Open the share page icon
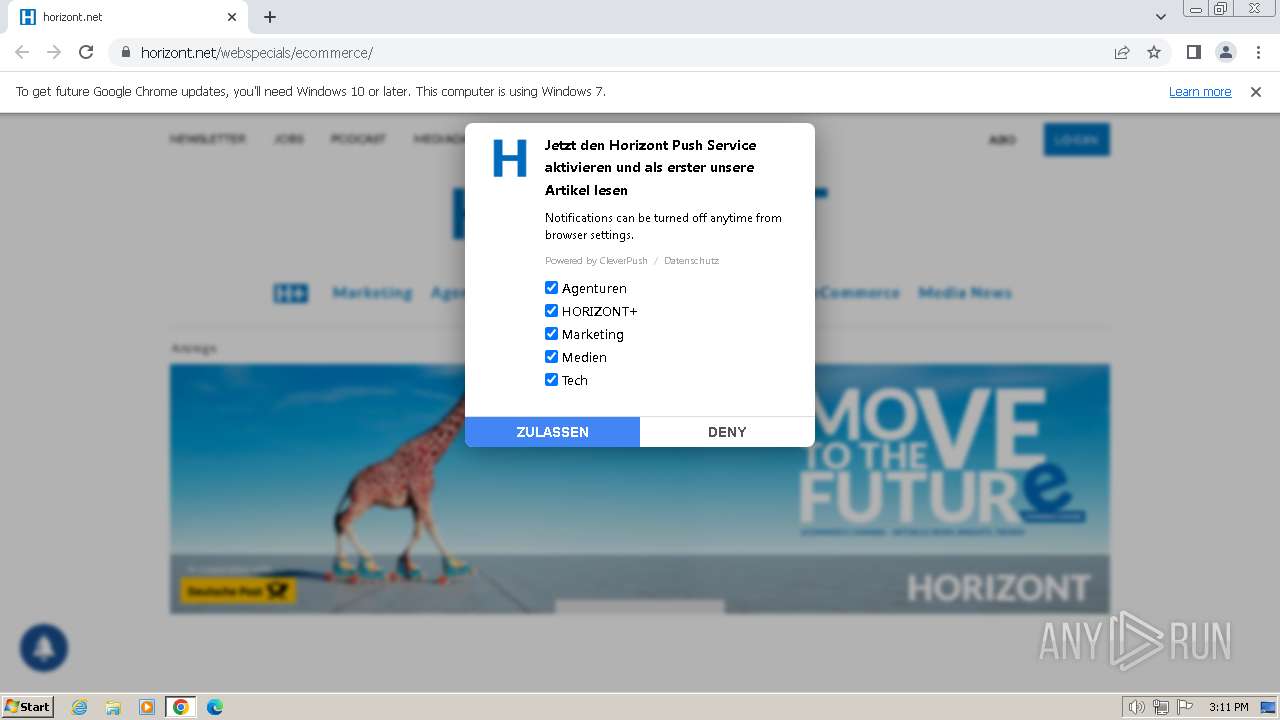The height and width of the screenshot is (720, 1280). [x=1122, y=52]
